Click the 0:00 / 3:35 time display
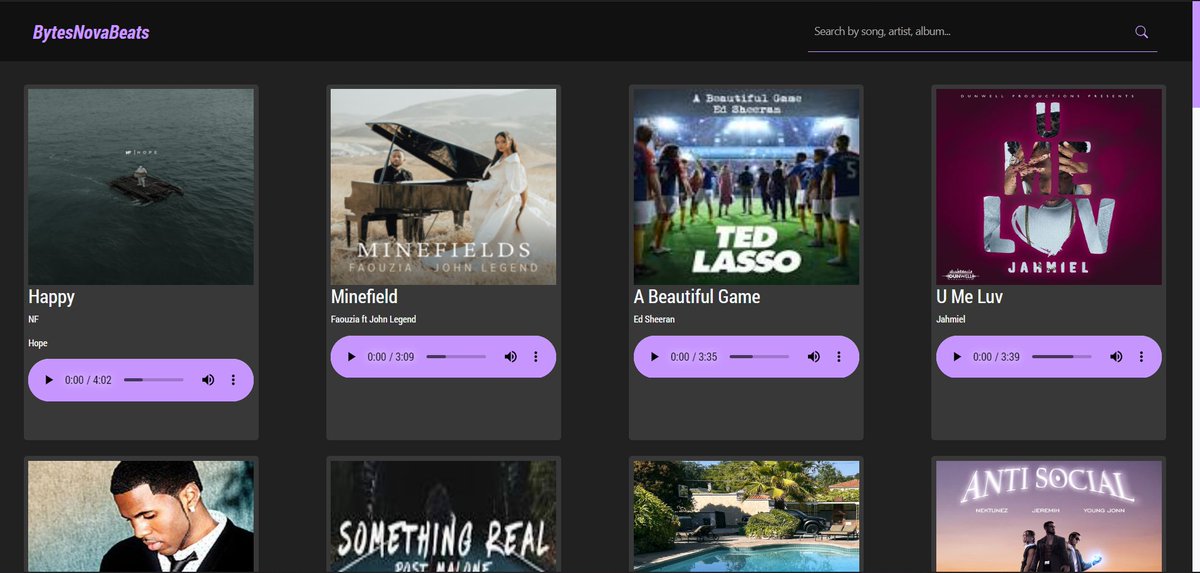Viewport: 1200px width, 573px height. coord(694,357)
